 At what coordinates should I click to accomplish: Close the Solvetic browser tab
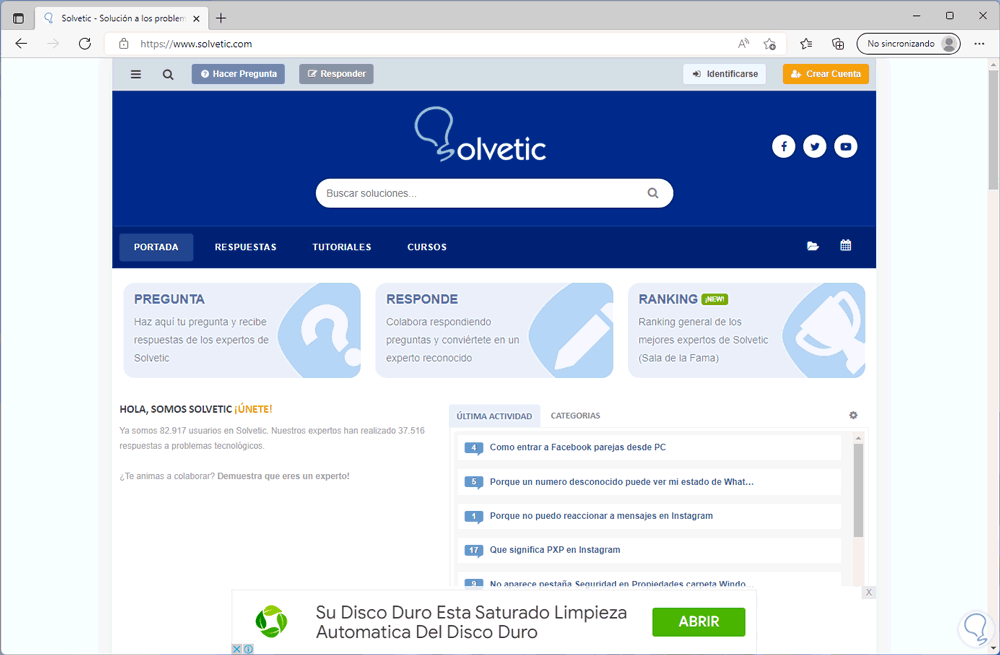click(x=196, y=18)
